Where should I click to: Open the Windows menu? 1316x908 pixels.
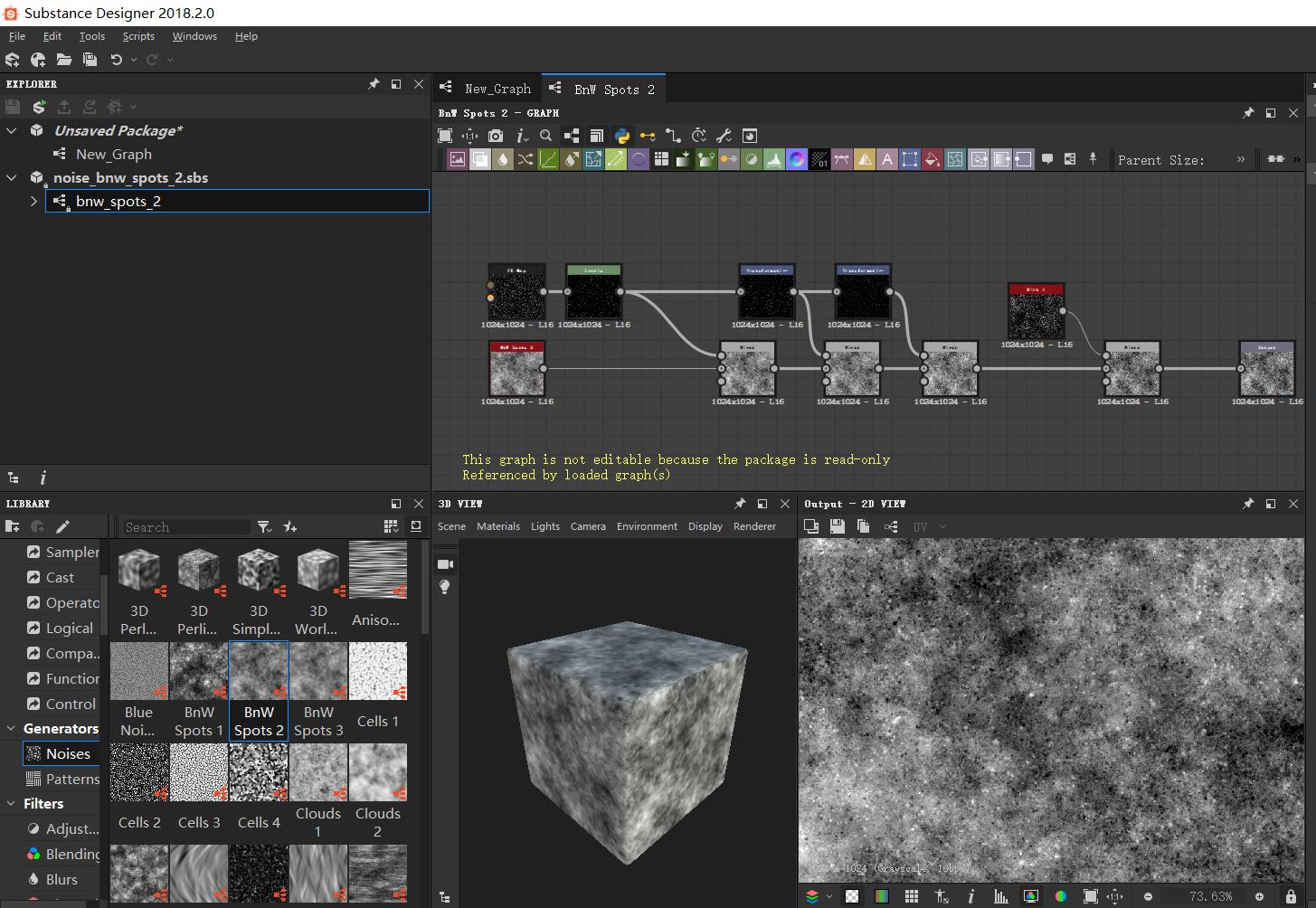tap(194, 36)
